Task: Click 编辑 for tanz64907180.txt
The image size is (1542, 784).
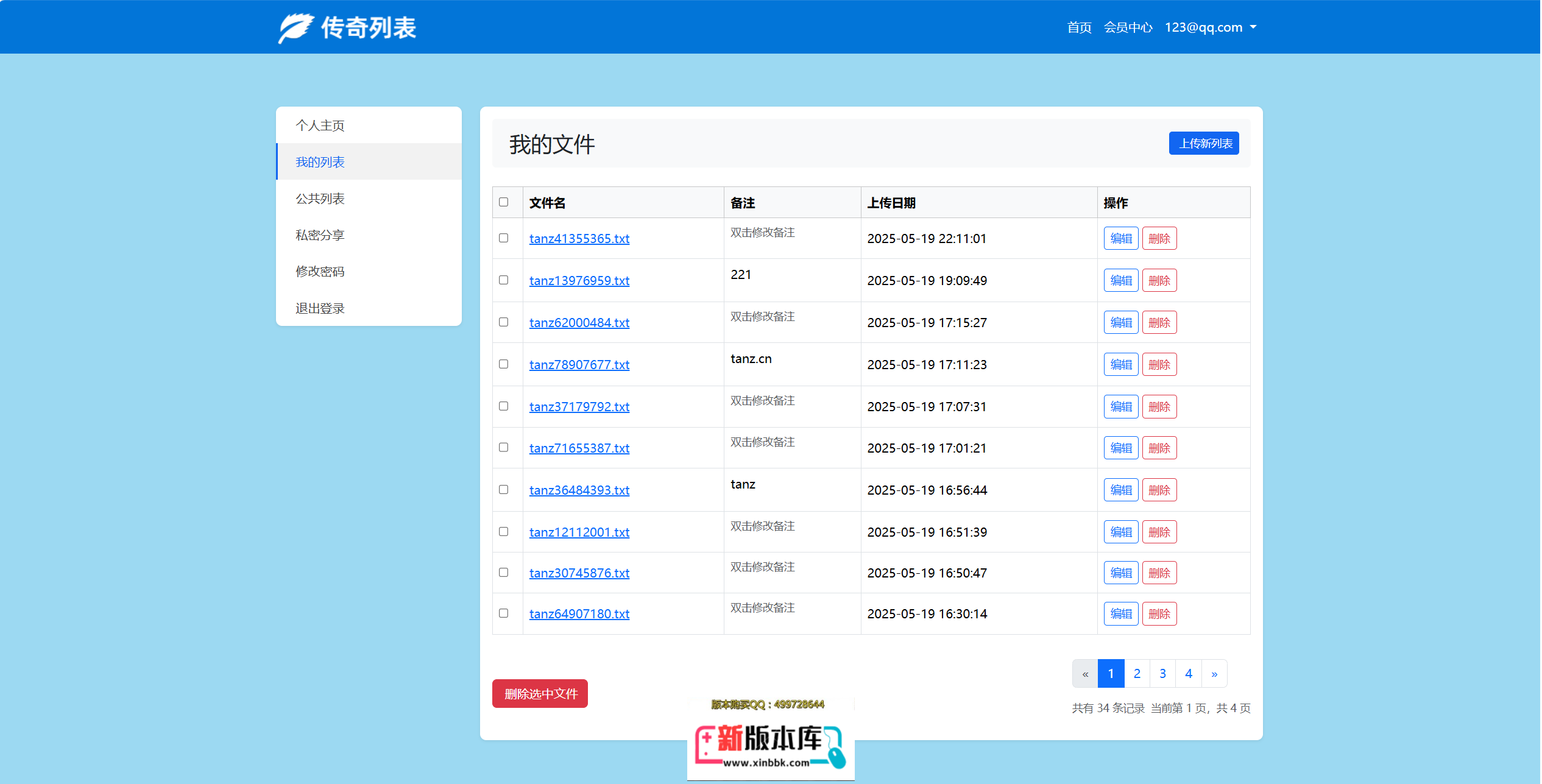Action: click(1121, 614)
